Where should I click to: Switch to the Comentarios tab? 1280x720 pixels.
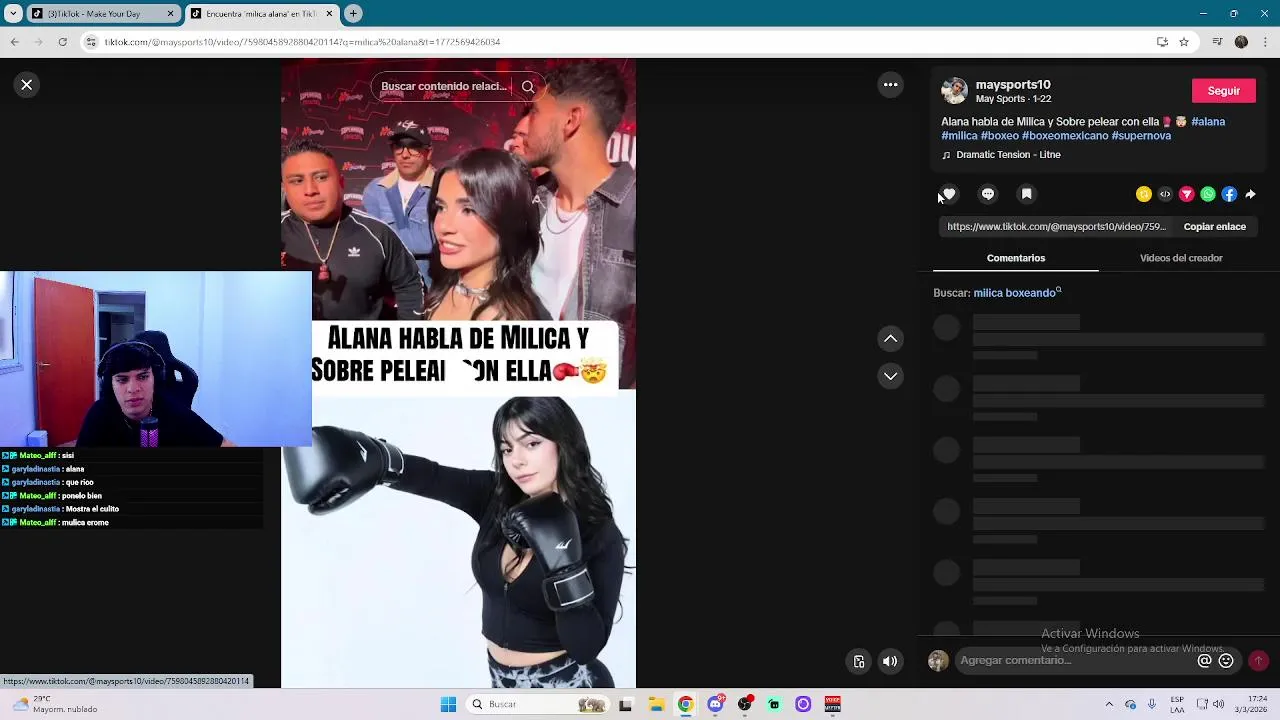click(1016, 258)
